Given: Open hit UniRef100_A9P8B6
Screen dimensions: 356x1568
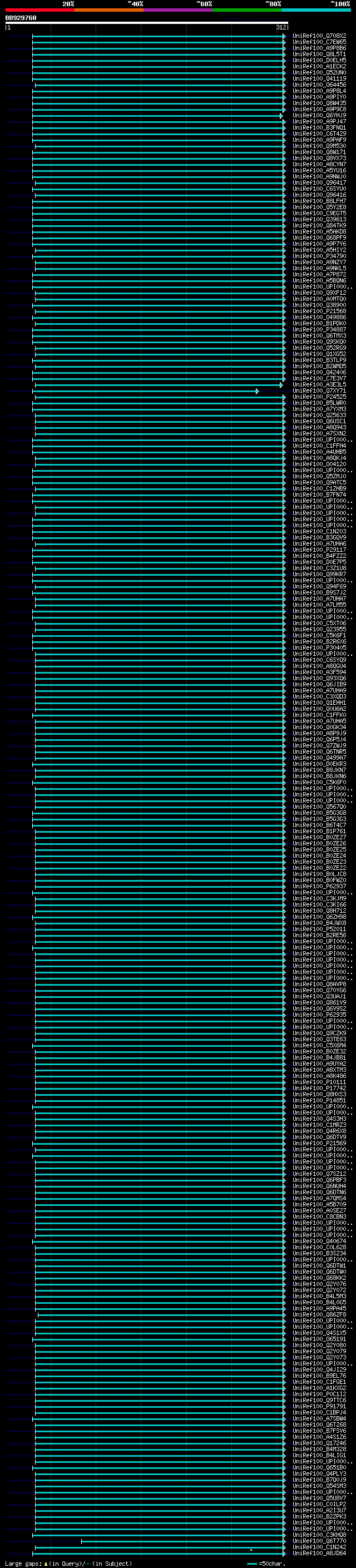Looking at the screenshot, I should pos(319,48).
